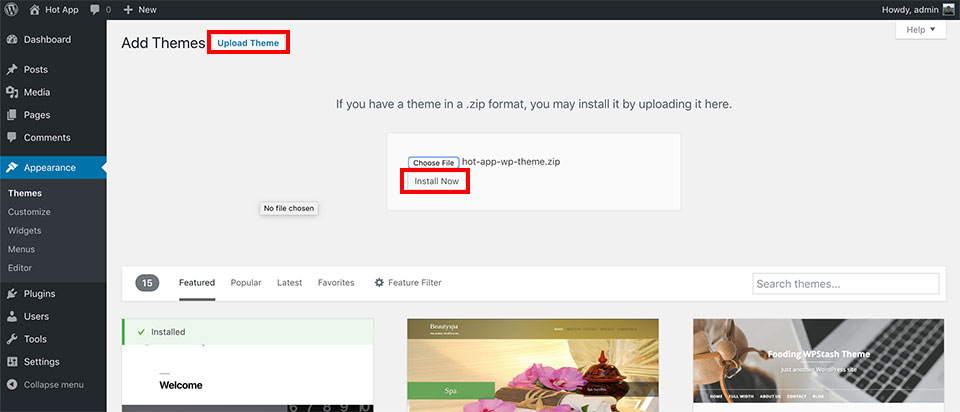Click the Collapse menu label
Viewport: 960px width, 412px height.
tap(54, 385)
